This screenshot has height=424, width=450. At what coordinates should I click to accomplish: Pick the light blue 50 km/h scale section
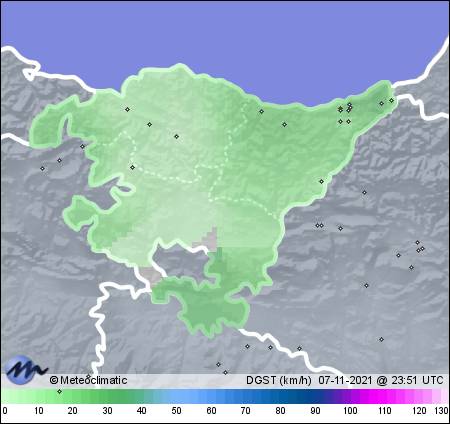point(176,397)
